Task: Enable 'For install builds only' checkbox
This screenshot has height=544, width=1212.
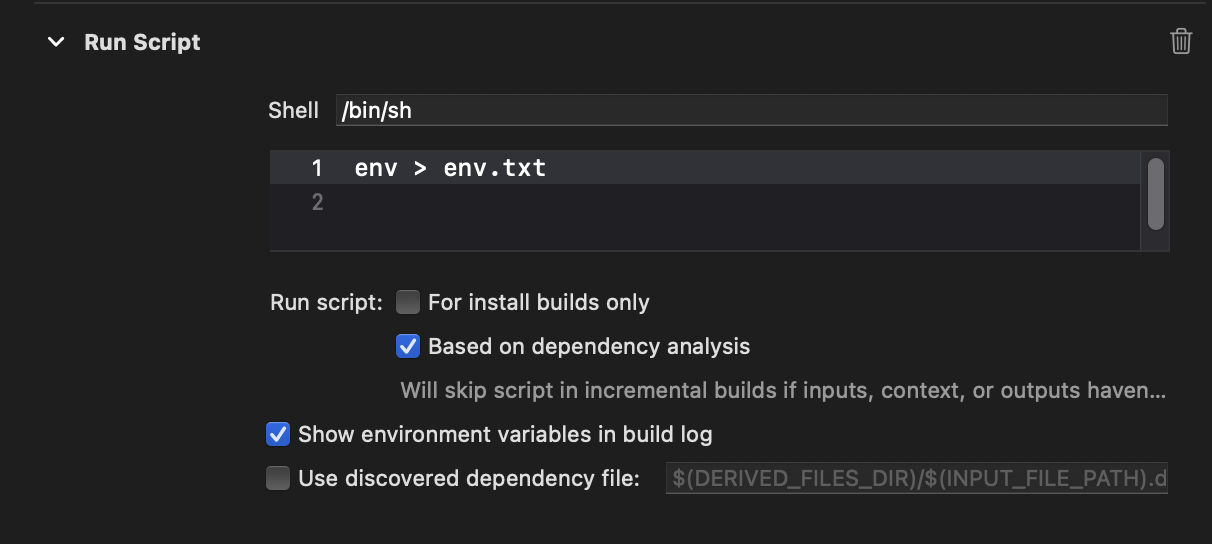Action: (x=408, y=302)
